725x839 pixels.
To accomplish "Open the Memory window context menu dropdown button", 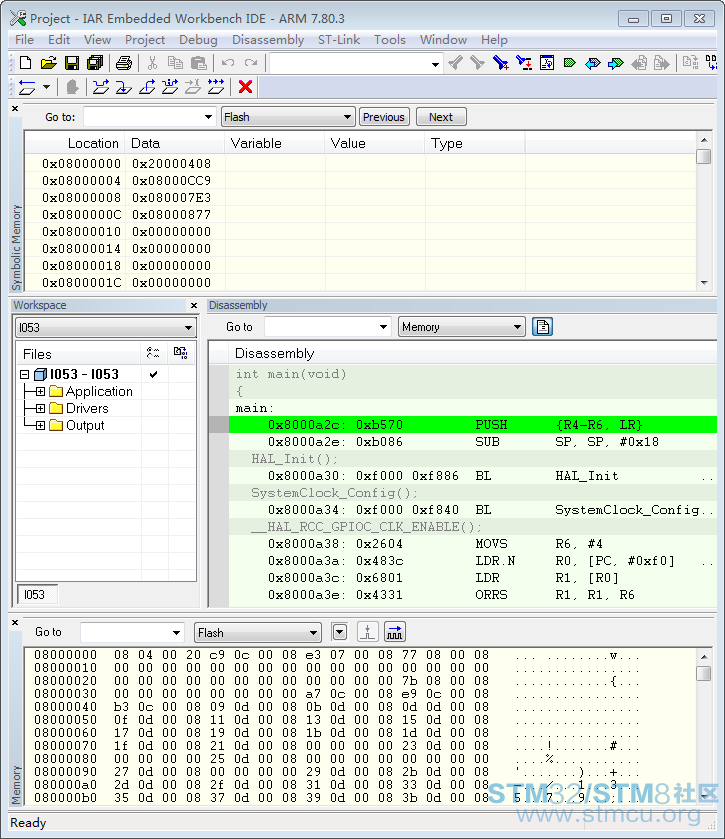I will [x=340, y=632].
